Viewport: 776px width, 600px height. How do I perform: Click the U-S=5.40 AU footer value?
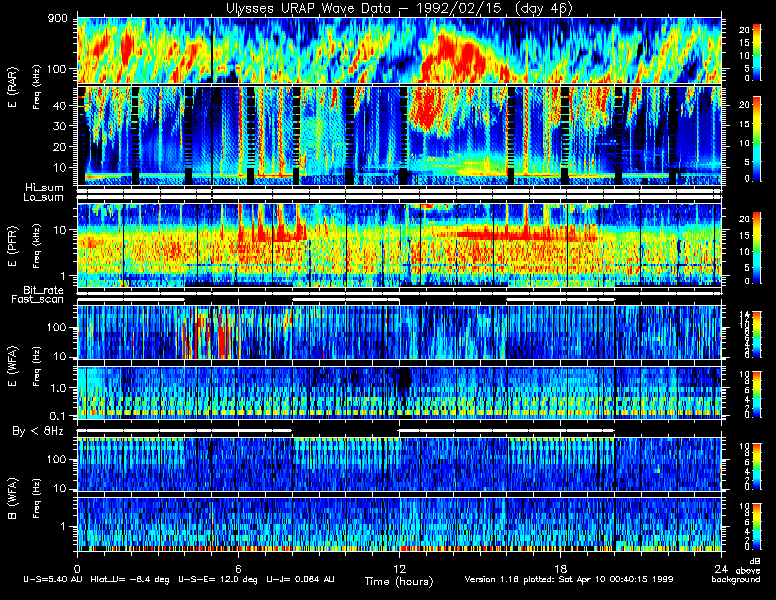[53, 579]
